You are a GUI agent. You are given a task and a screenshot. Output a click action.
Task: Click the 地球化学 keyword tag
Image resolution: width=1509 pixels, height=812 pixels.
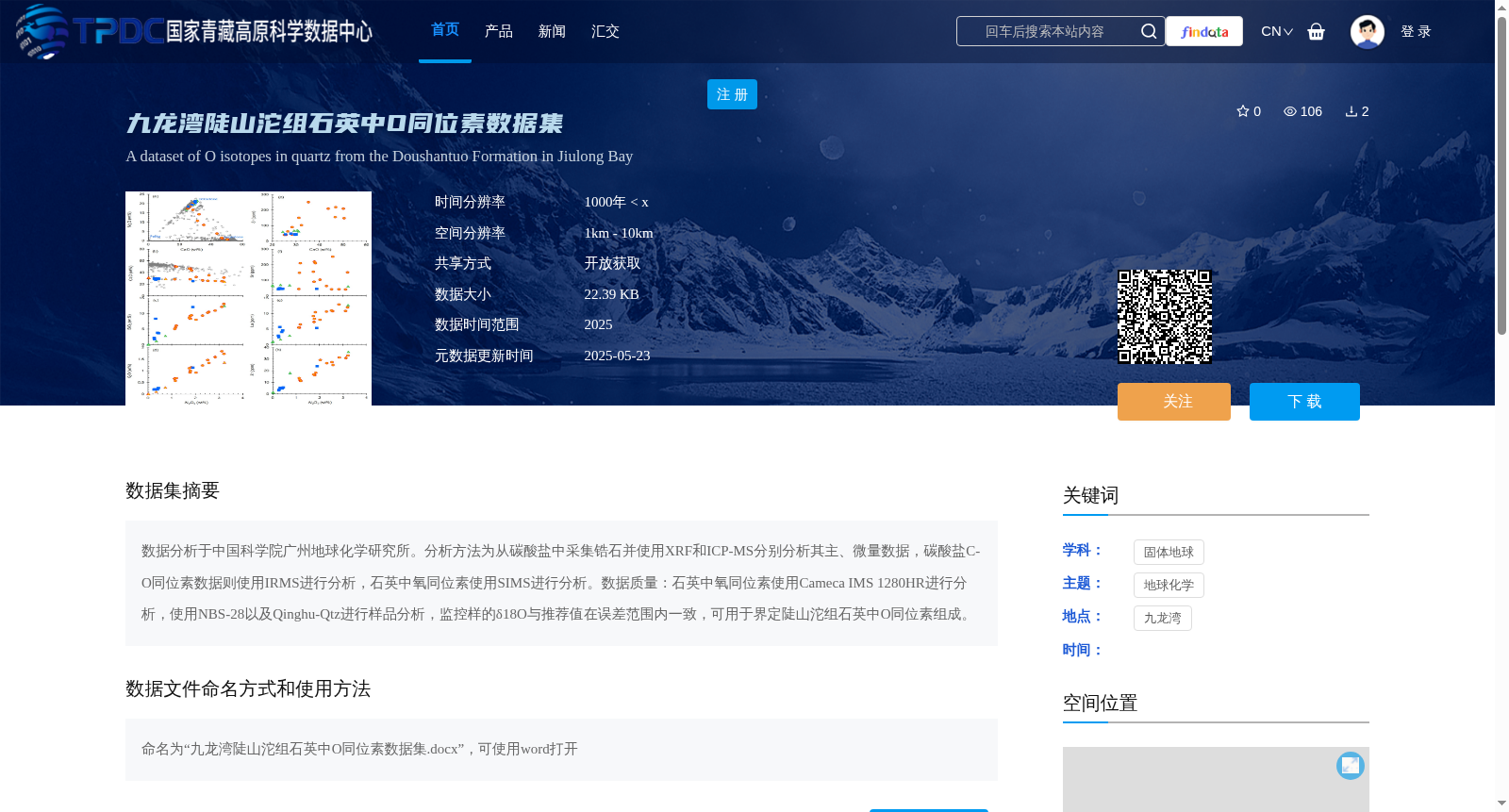point(1169,586)
